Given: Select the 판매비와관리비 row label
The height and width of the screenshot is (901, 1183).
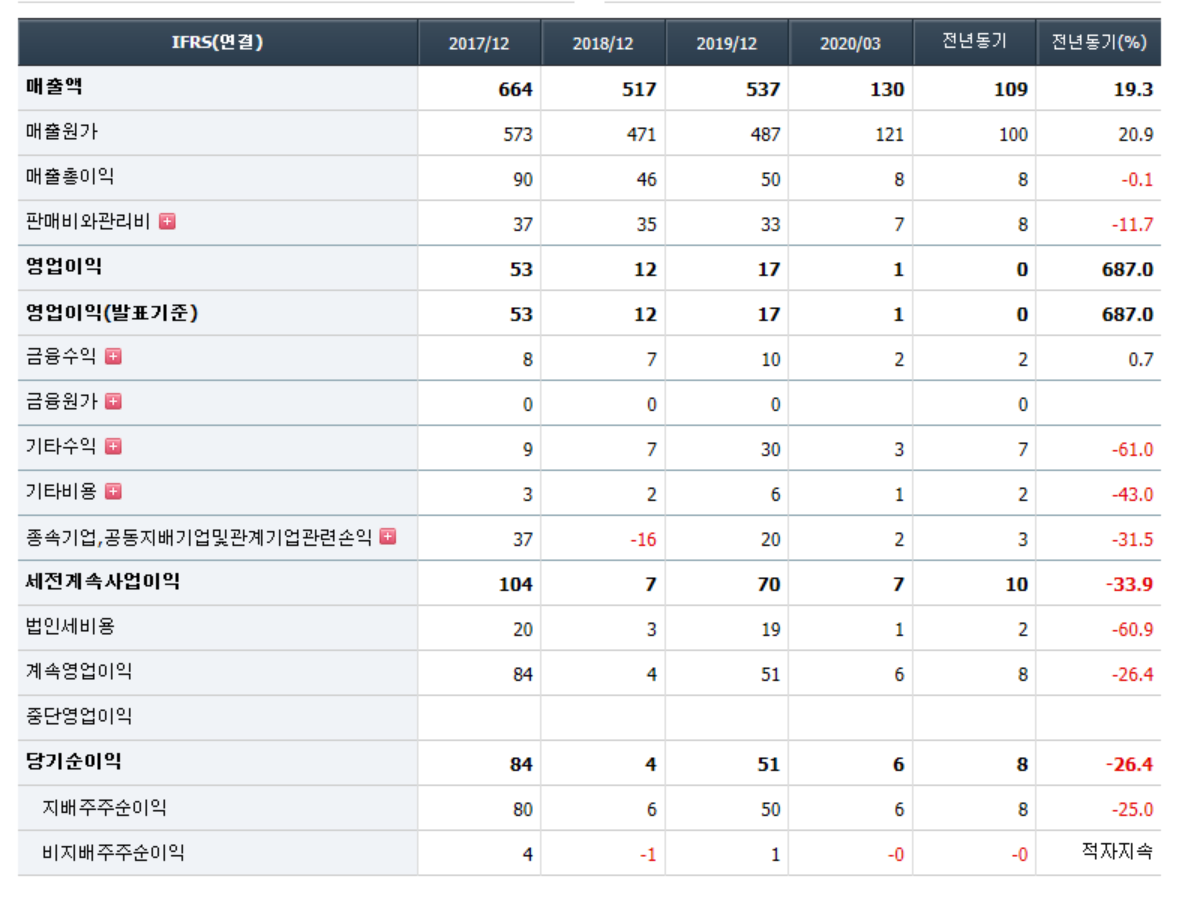Looking at the screenshot, I should click(88, 221).
